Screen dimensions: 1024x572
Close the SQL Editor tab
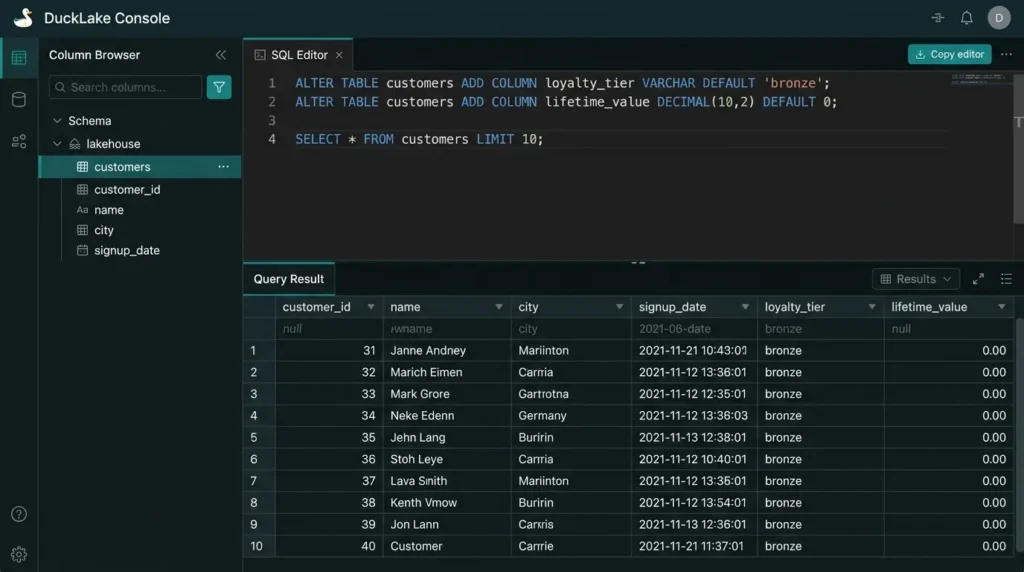point(339,55)
